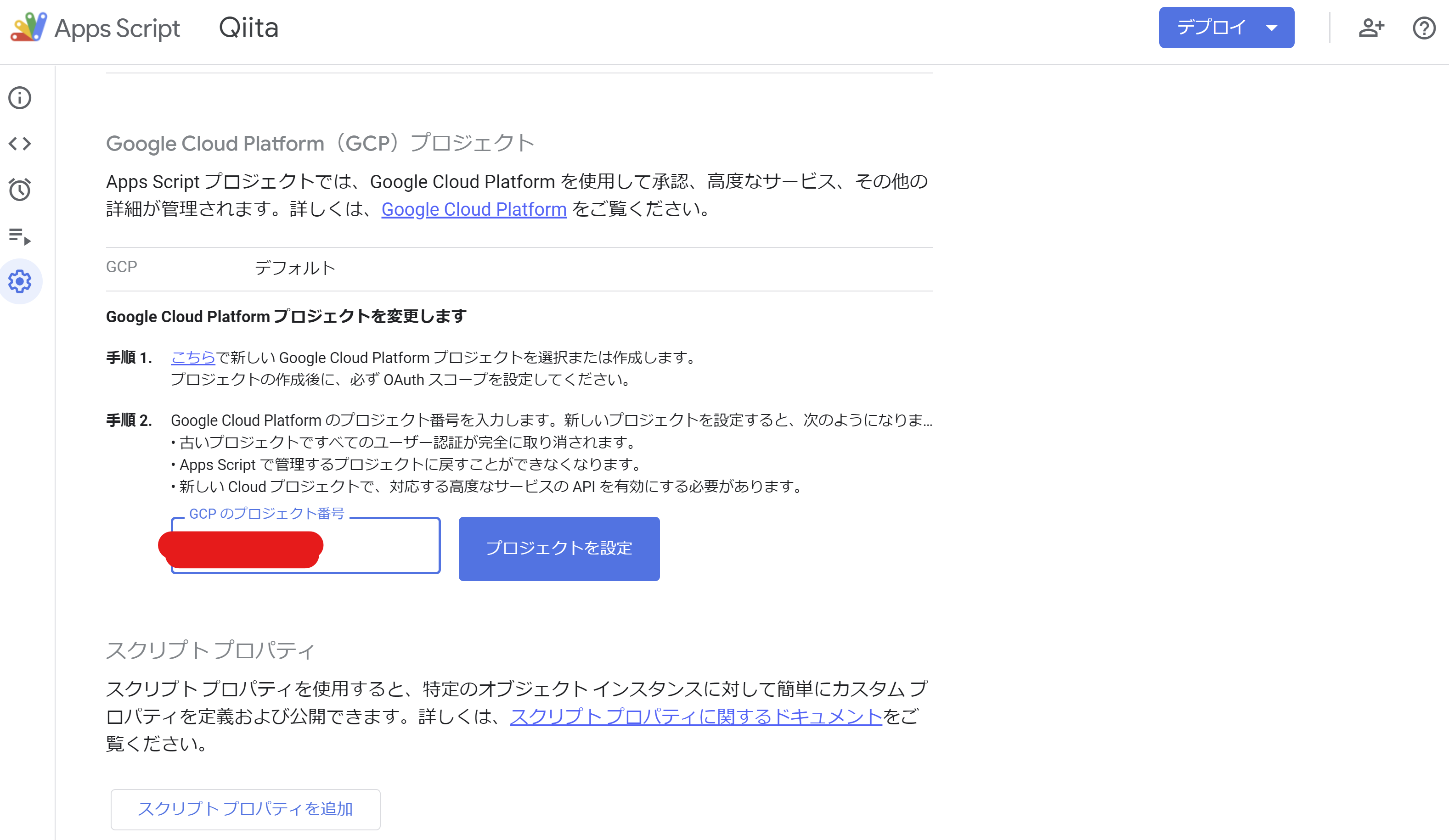Click the スクリプト プロパティを追加 button
Screen dimensions: 1449x840
coord(246,808)
